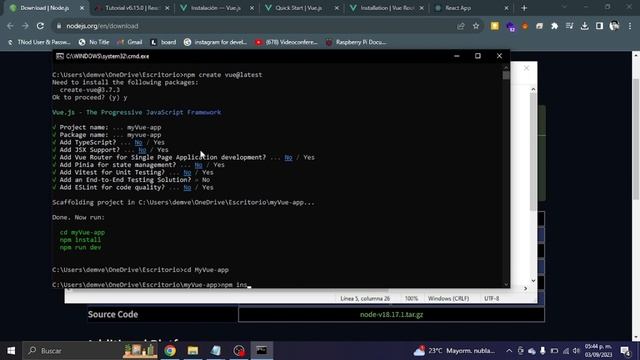Screen dimensions: 640x360
Task: Open the notification center icon
Action: point(624,351)
